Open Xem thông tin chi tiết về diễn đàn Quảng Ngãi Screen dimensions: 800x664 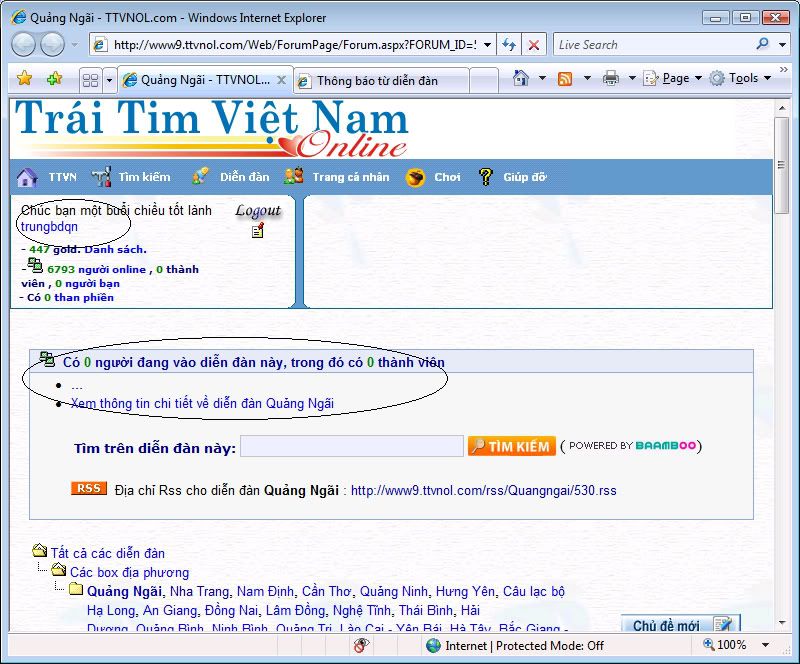click(202, 404)
